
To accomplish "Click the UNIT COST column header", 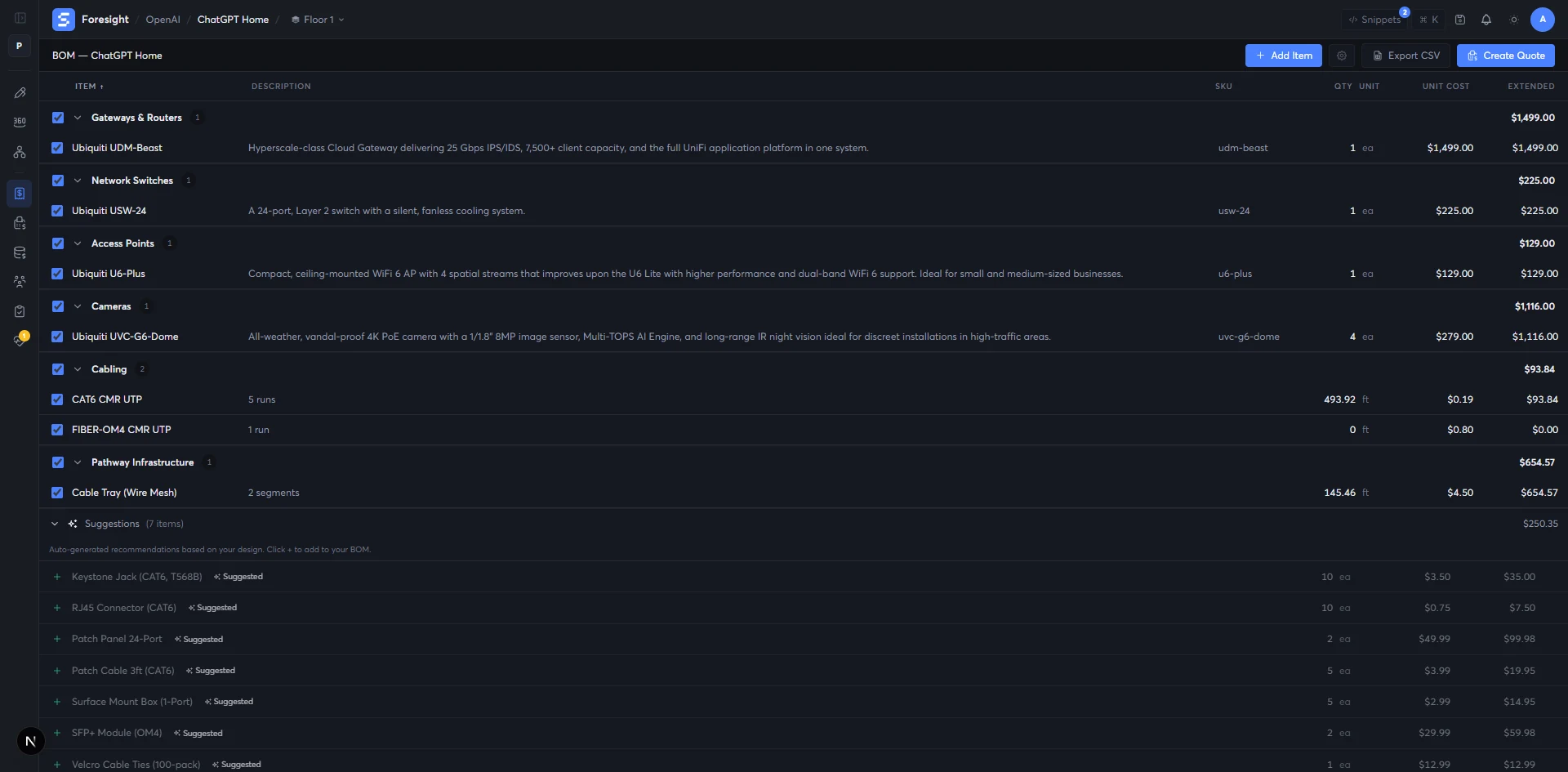I will click(1445, 87).
